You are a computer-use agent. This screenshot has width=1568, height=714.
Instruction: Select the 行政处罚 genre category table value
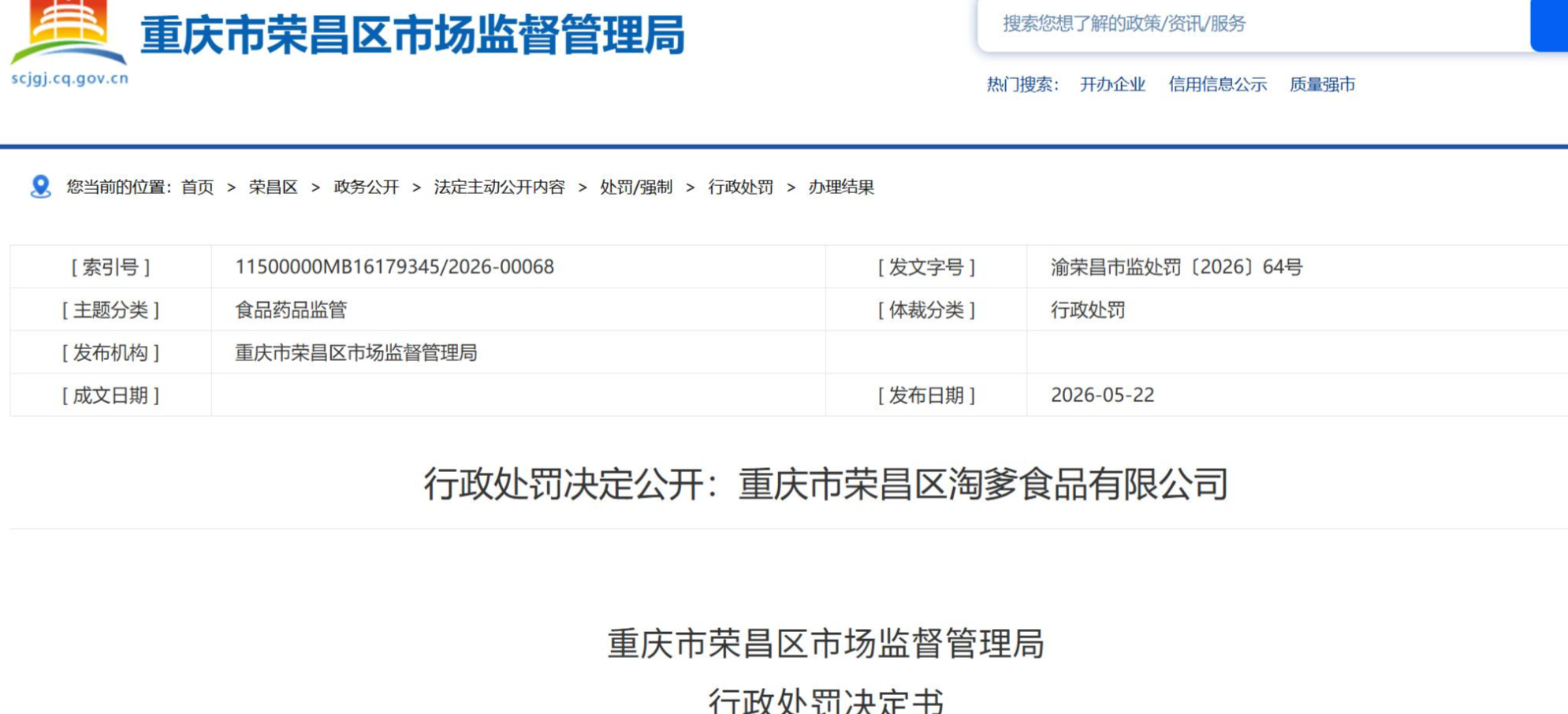(x=1087, y=310)
